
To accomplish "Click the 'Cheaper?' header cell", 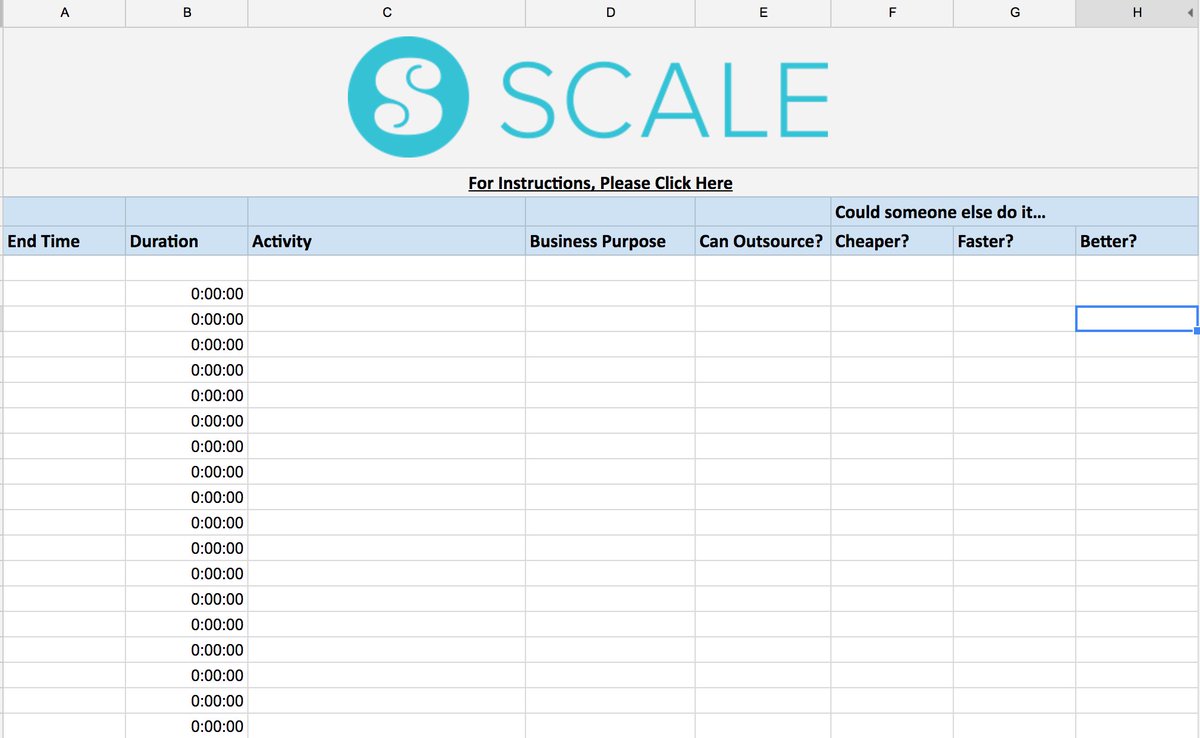I will (x=892, y=241).
